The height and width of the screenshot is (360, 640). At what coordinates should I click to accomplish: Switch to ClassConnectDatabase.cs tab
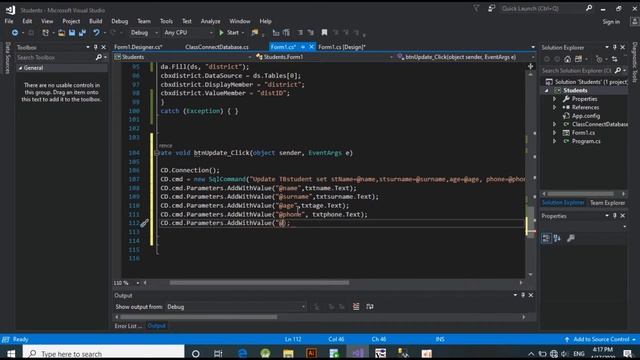tap(217, 47)
